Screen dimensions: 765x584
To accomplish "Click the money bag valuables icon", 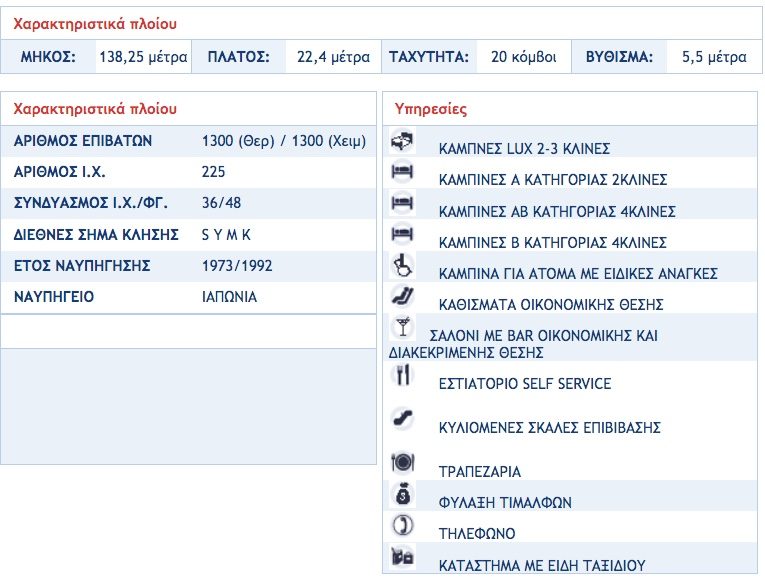I will click(x=403, y=494).
